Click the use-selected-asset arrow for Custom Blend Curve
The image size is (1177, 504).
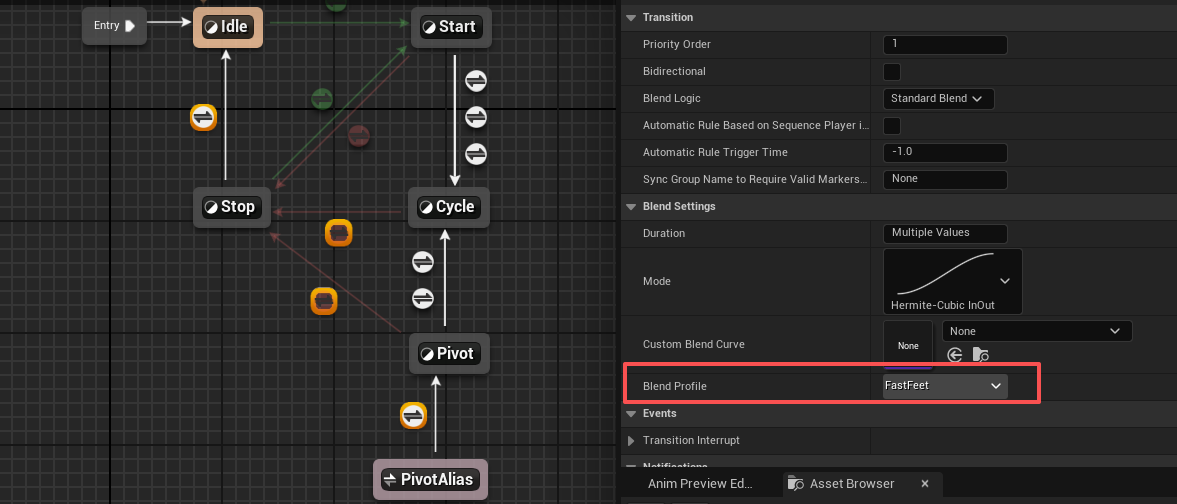click(x=955, y=355)
